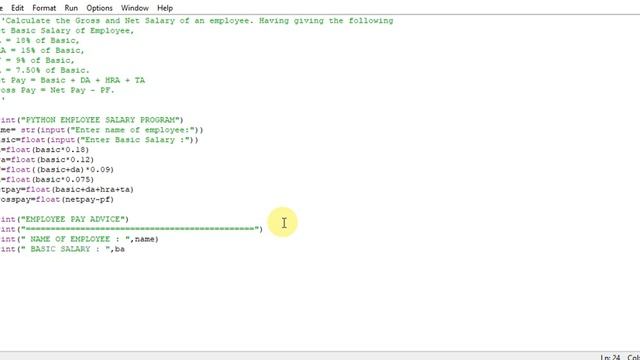The width and height of the screenshot is (640, 360).
Task: Open the Edit menu
Action: click(17, 8)
